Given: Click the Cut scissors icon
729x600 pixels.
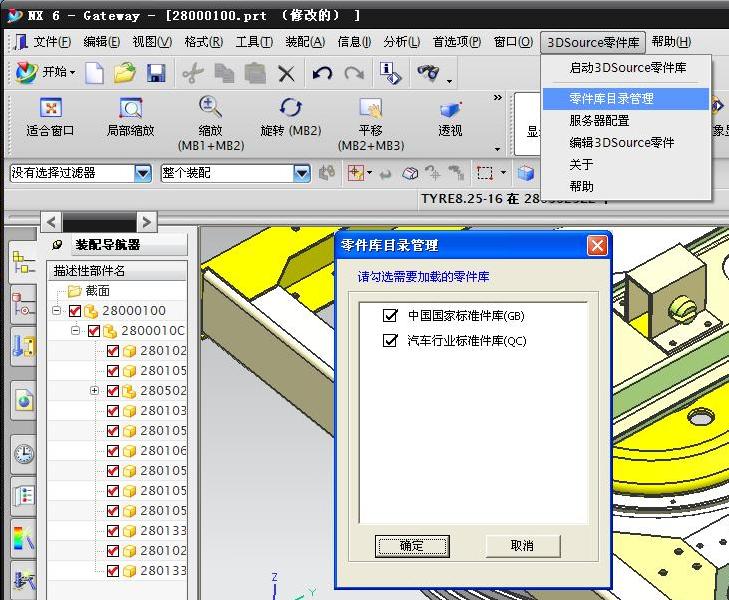Looking at the screenshot, I should [192, 73].
